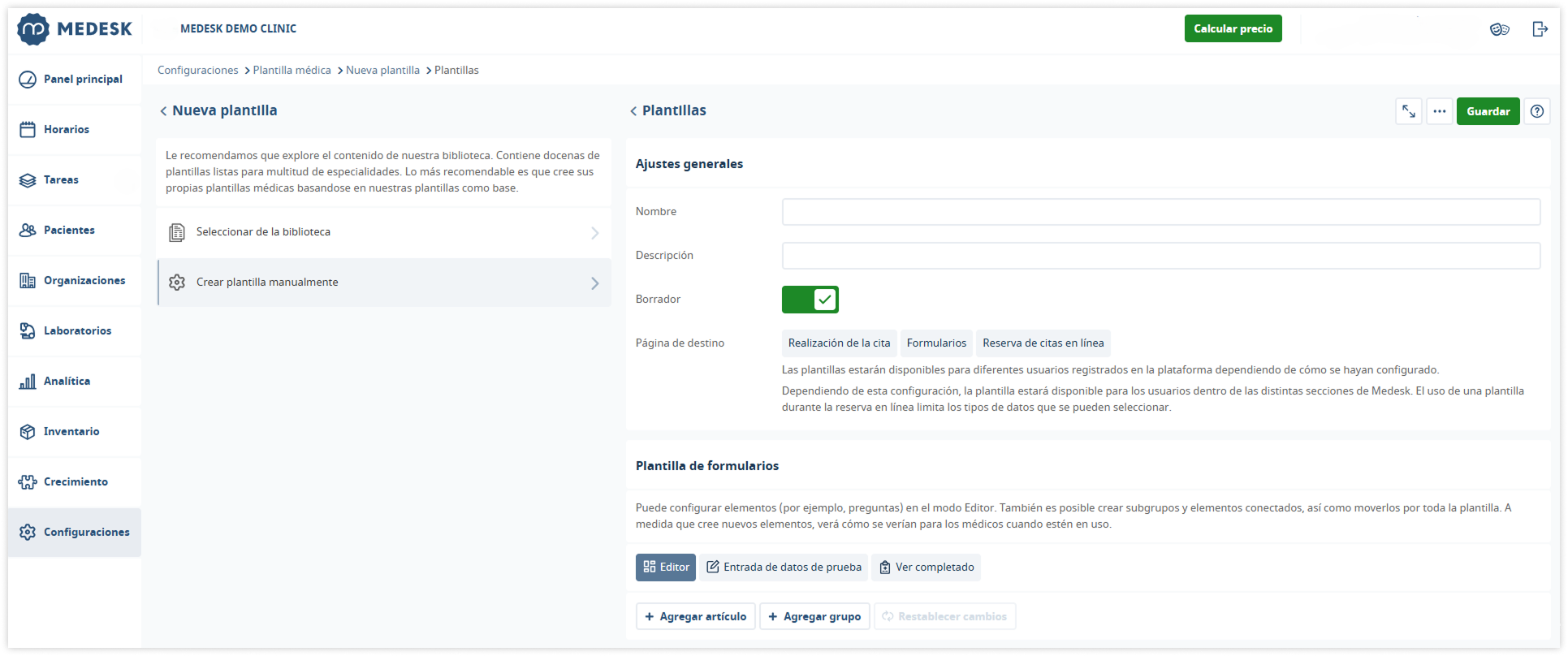Open the help question-mark icon
Viewport: 1568px width, 656px height.
1537,111
